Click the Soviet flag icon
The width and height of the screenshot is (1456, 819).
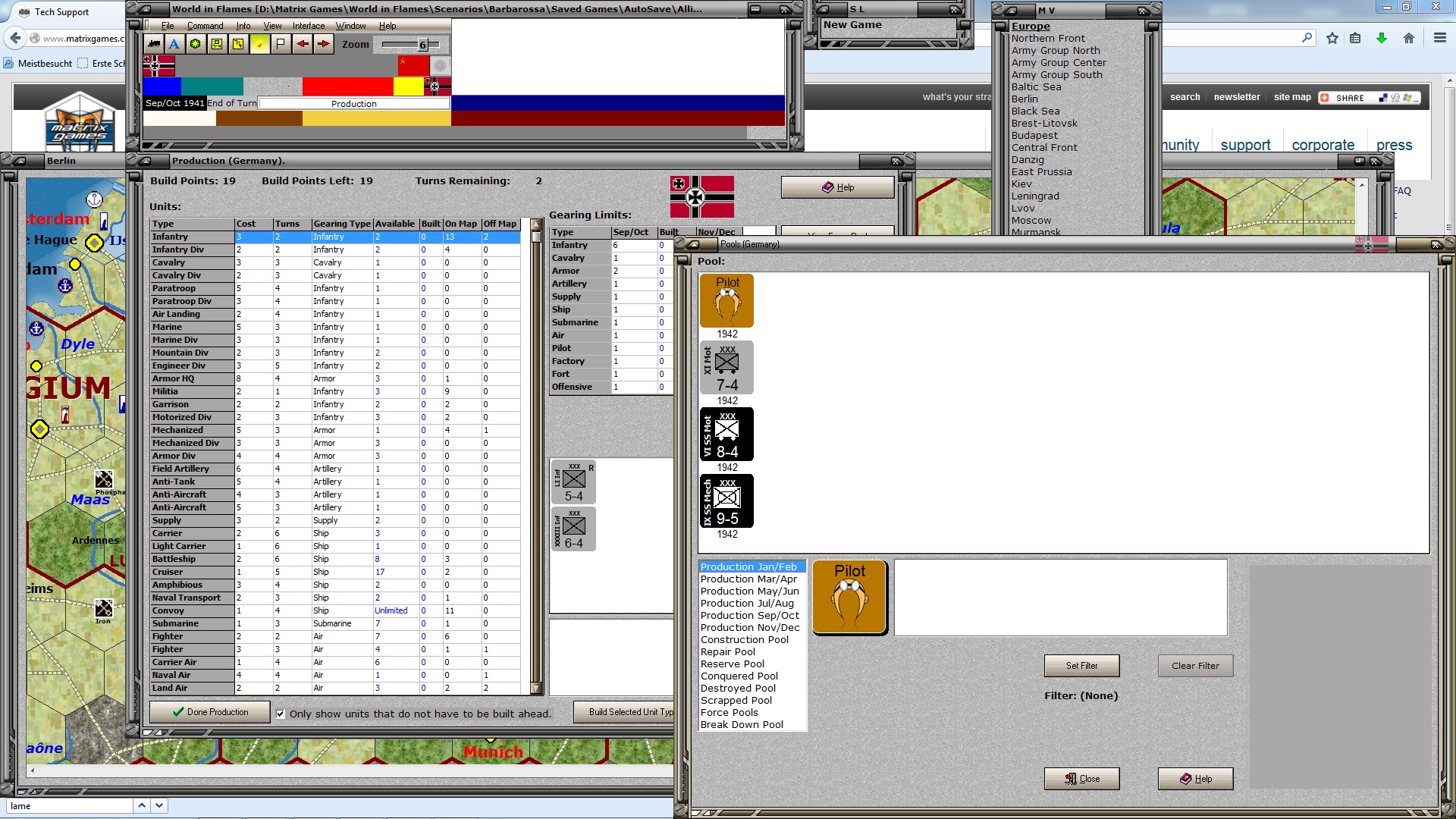[413, 66]
